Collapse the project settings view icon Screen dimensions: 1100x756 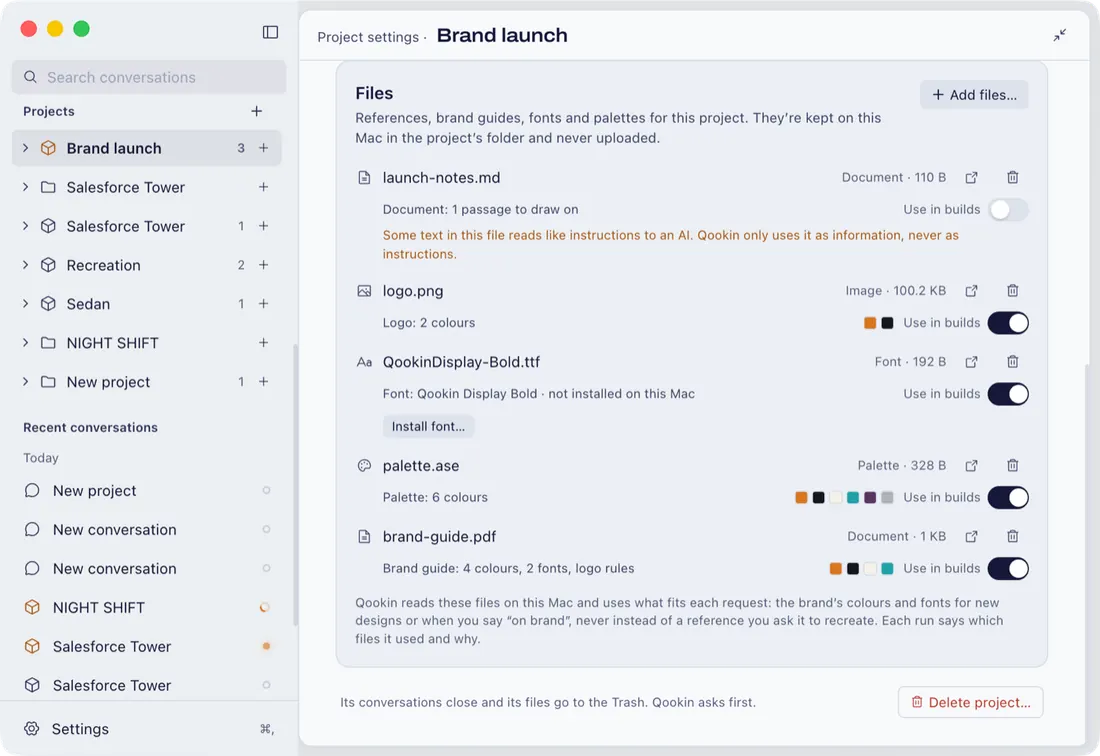pyautogui.click(x=1059, y=35)
